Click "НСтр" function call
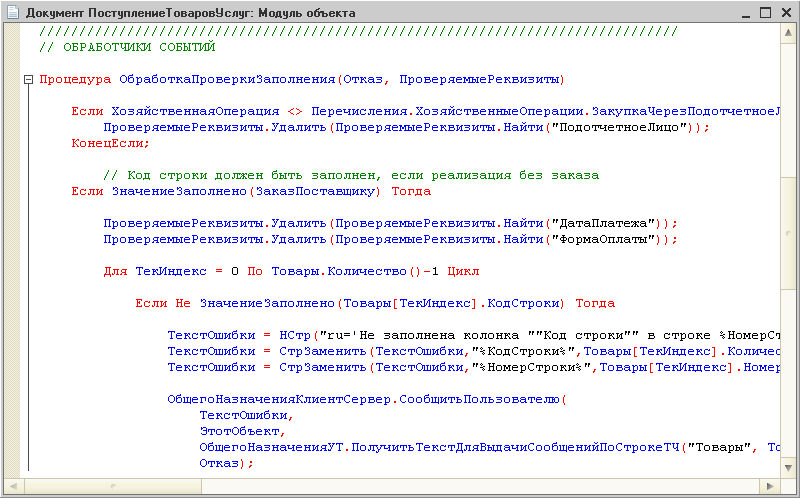The width and height of the screenshot is (800, 498). 295,336
